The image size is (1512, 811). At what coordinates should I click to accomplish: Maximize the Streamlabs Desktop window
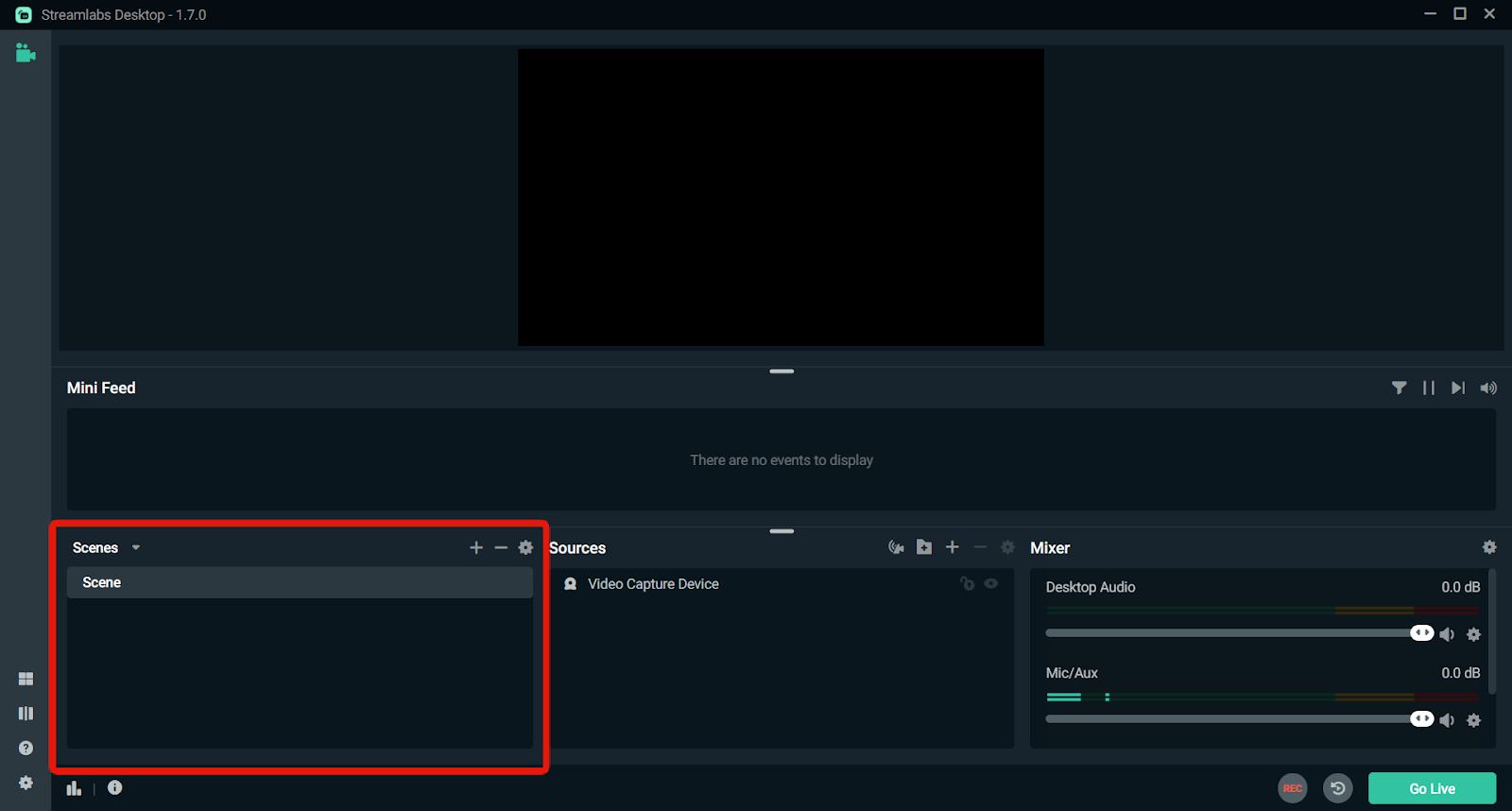(1460, 14)
